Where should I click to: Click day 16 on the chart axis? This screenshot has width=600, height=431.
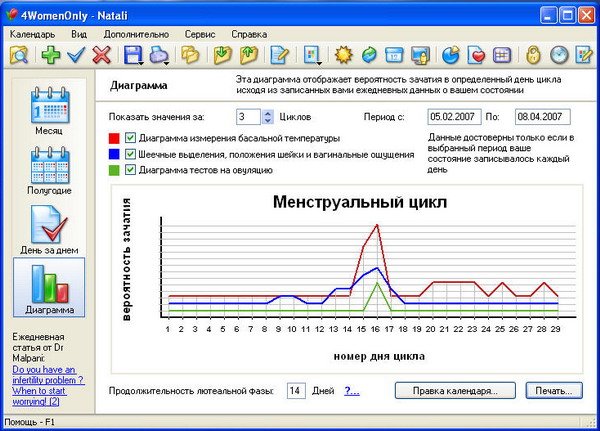[x=375, y=329]
